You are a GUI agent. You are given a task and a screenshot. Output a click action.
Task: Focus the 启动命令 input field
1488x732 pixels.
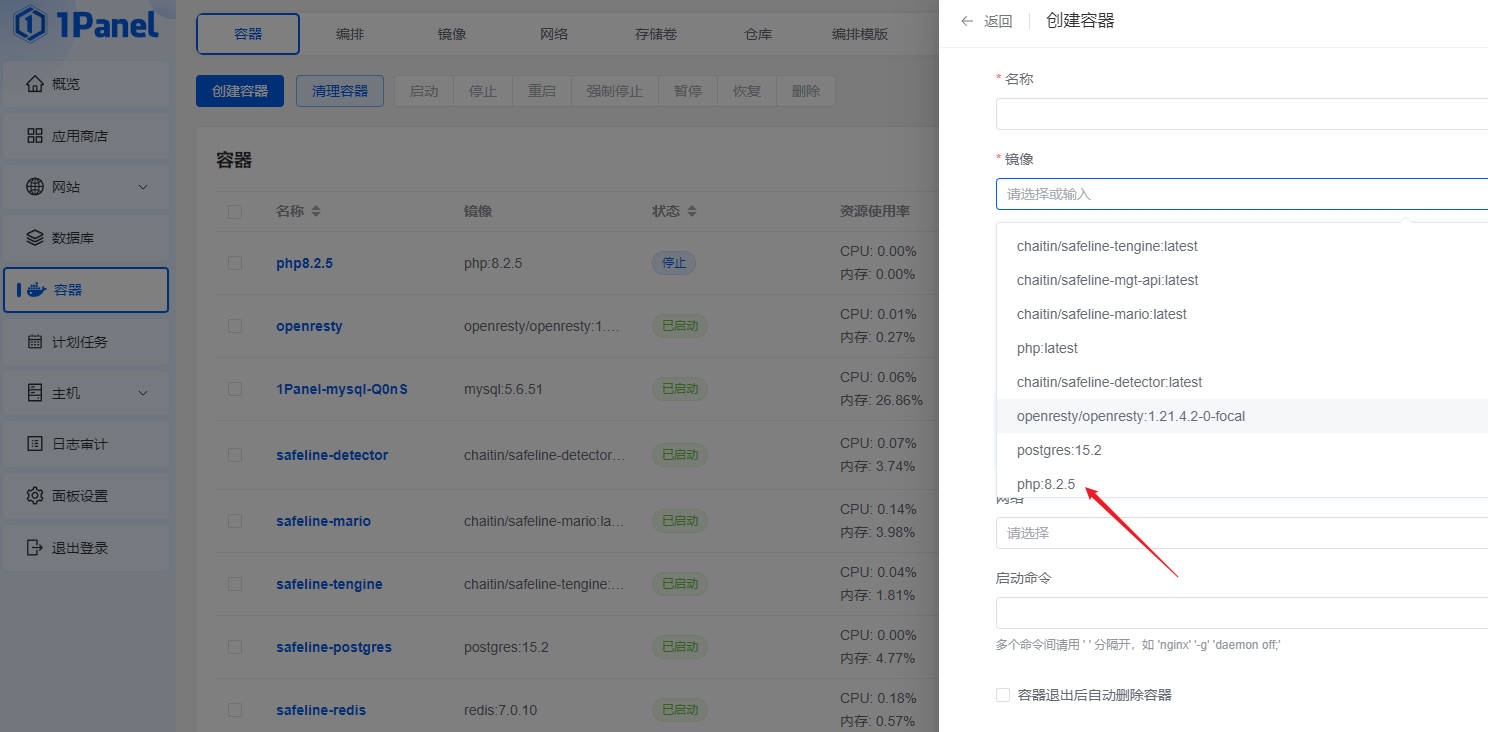coord(1242,613)
